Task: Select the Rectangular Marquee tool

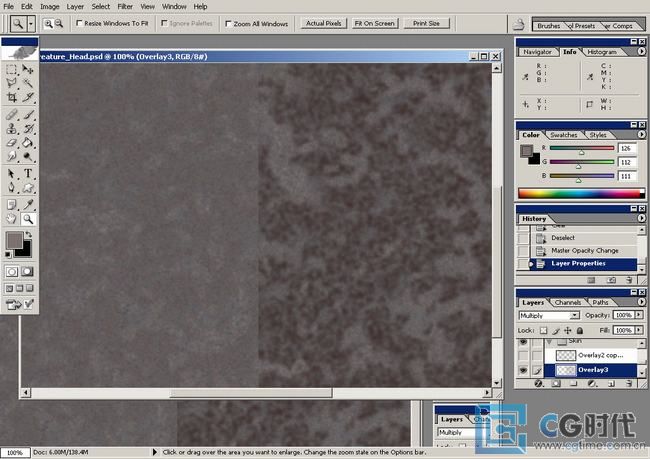Action: [x=11, y=69]
